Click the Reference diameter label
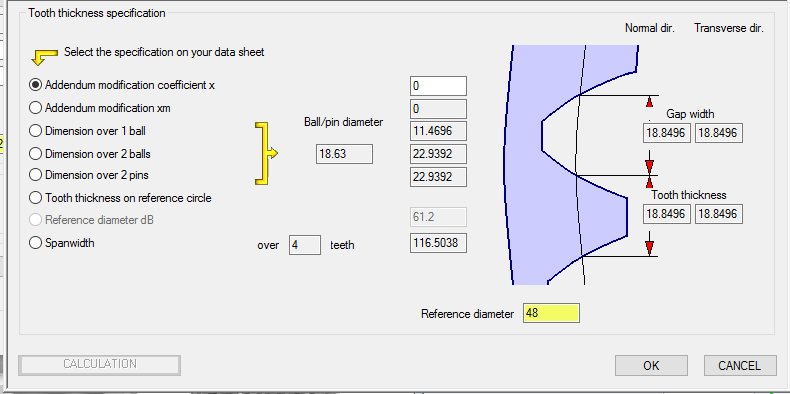 coord(468,314)
